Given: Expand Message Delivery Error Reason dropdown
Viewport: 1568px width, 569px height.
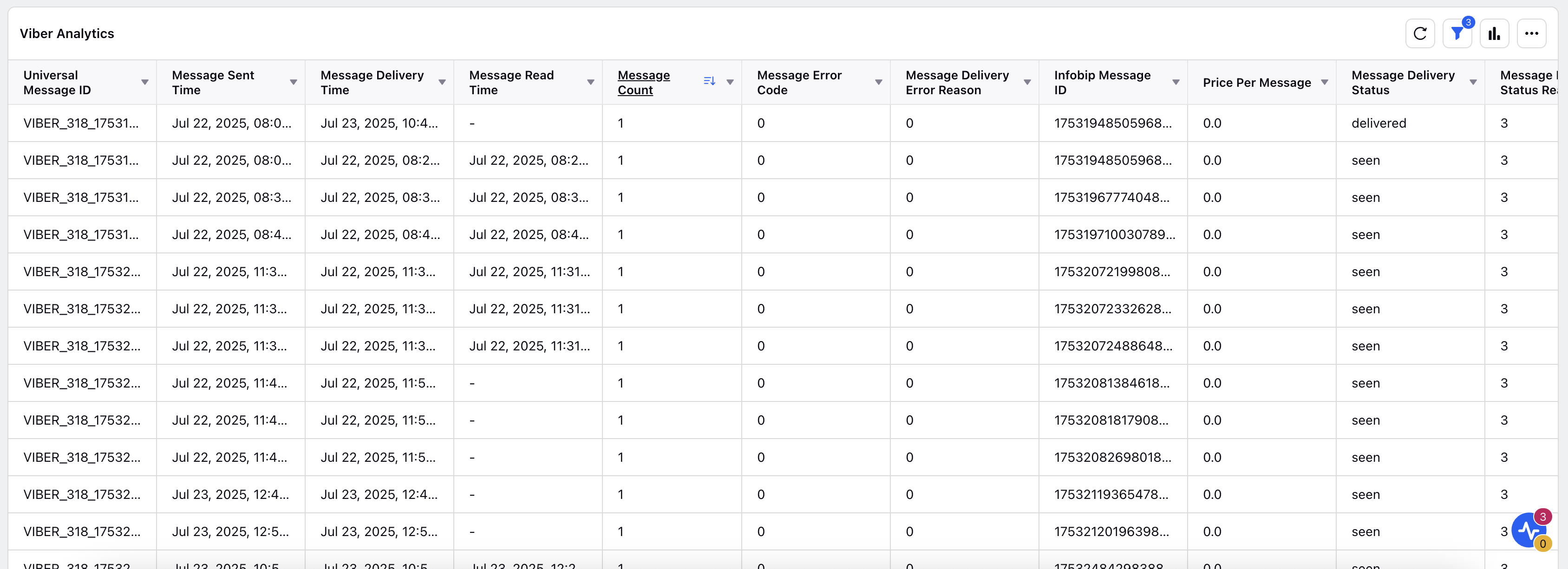Looking at the screenshot, I should (1027, 82).
